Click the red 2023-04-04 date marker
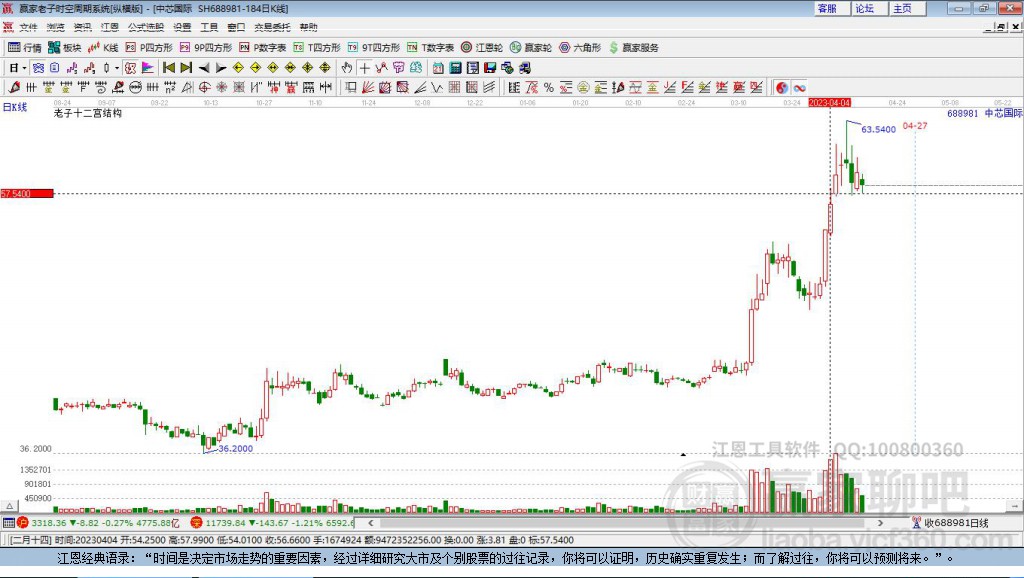The width and height of the screenshot is (1024, 578). 829,103
